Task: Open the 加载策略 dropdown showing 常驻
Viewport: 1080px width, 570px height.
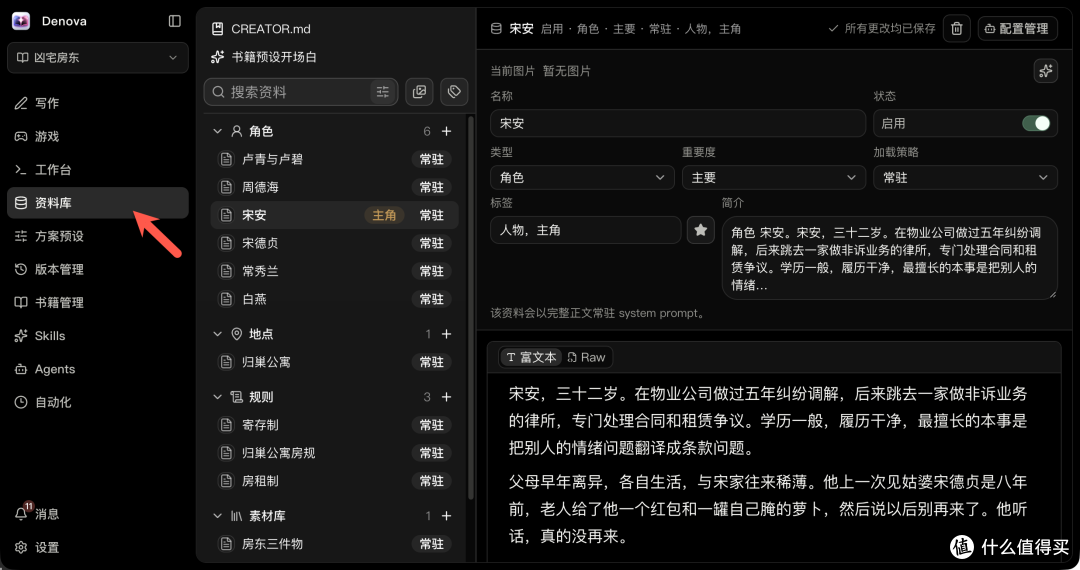Action: [965, 178]
